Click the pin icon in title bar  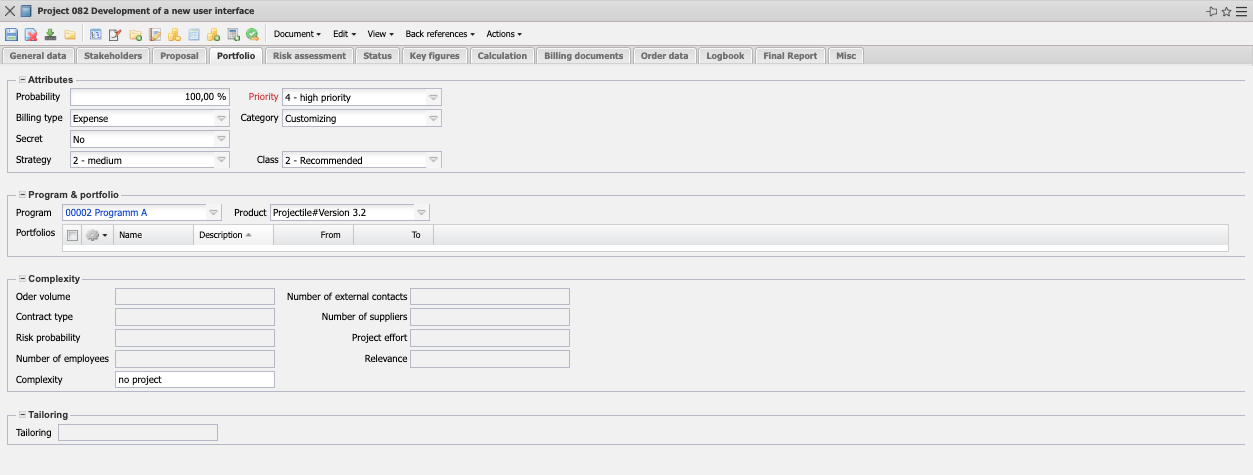1211,11
